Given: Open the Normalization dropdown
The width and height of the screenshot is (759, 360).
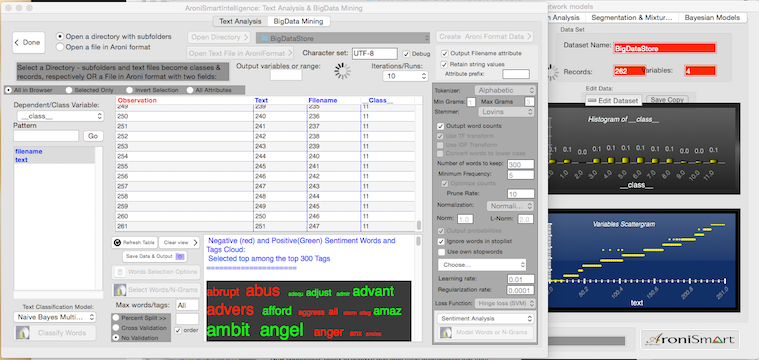Looking at the screenshot, I should (510, 206).
